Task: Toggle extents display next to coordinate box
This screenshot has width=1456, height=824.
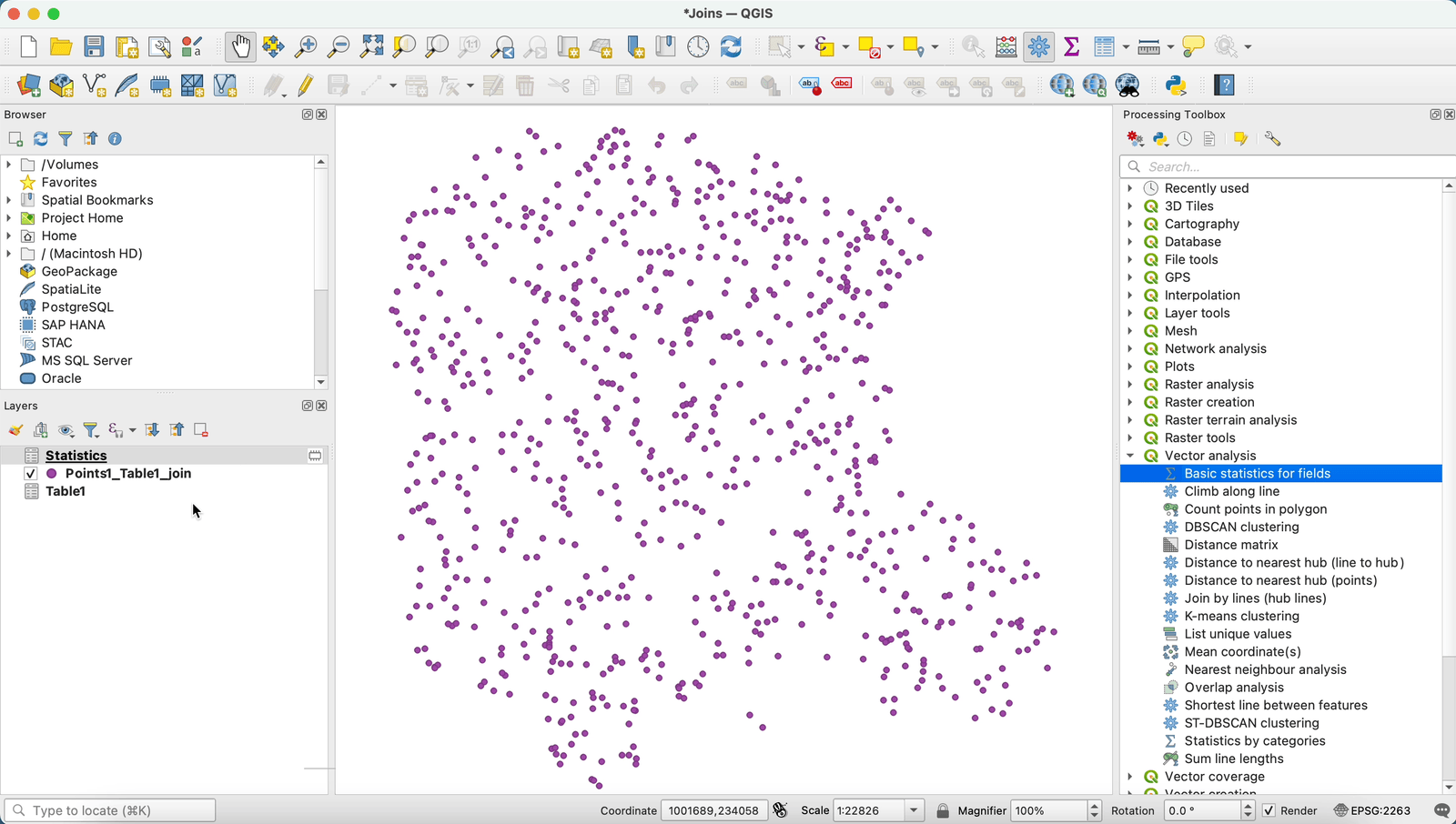Action: pos(780,810)
